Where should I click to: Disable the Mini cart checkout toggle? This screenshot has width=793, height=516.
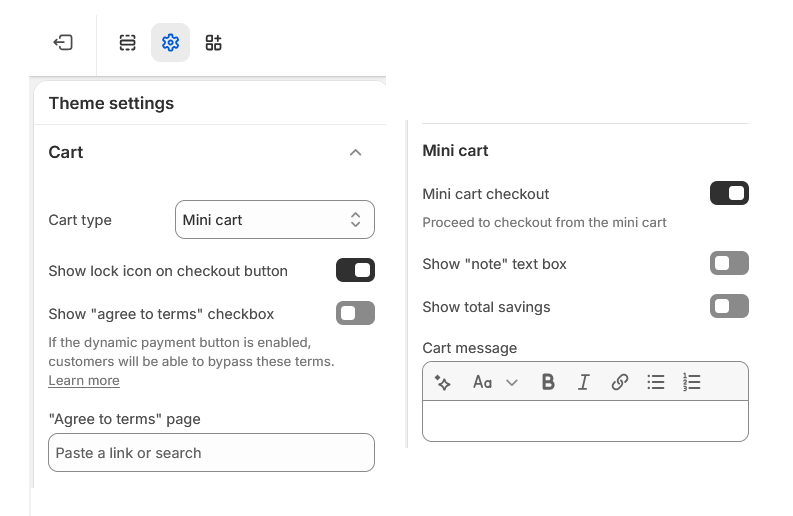(729, 193)
